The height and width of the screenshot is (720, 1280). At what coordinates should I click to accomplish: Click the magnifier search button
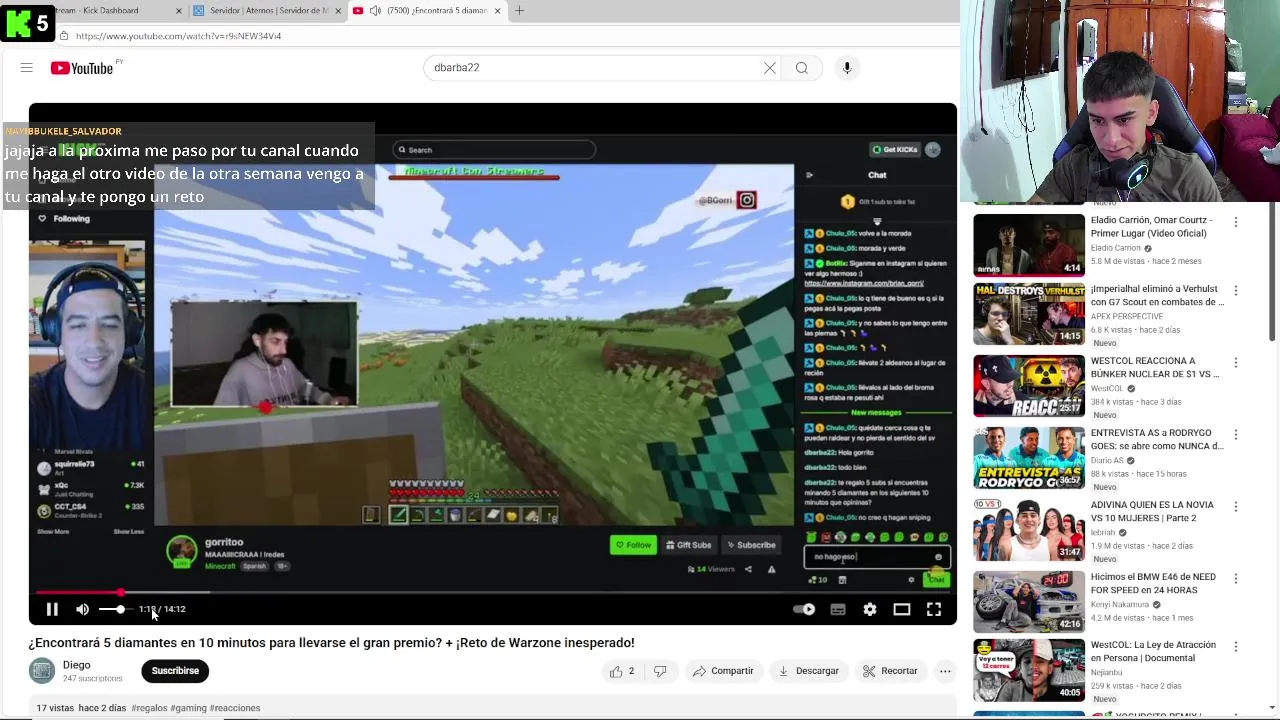click(802, 68)
